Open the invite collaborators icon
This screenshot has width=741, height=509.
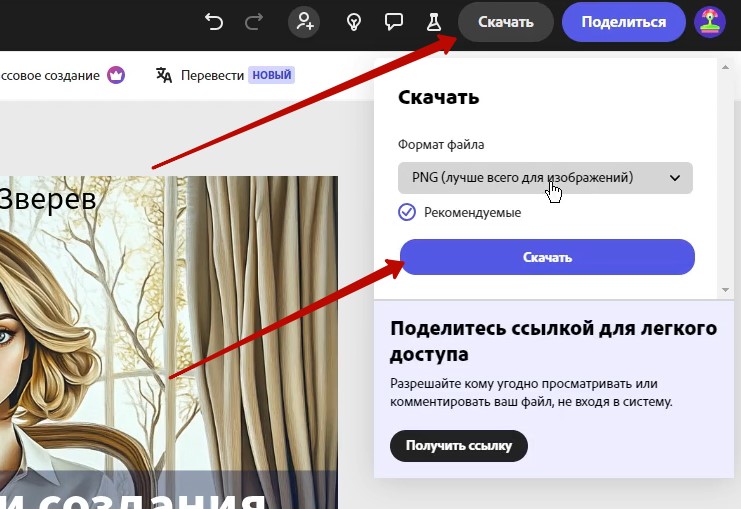(304, 22)
